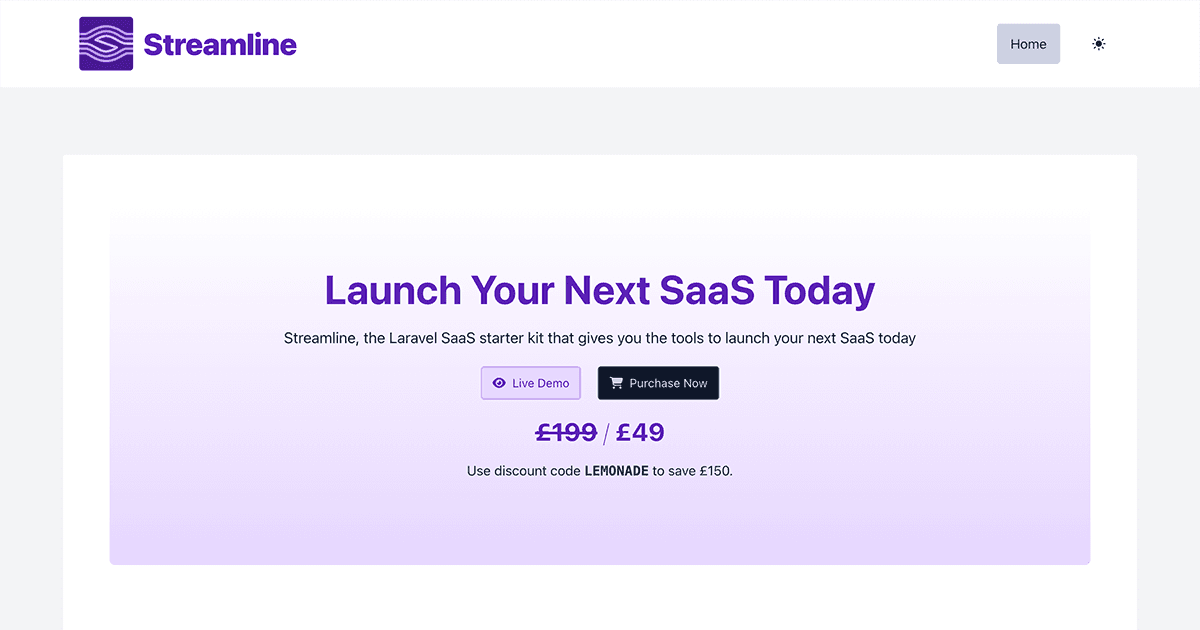The width and height of the screenshot is (1200, 630).
Task: Click the eye icon on Live Demo
Action: tap(499, 383)
